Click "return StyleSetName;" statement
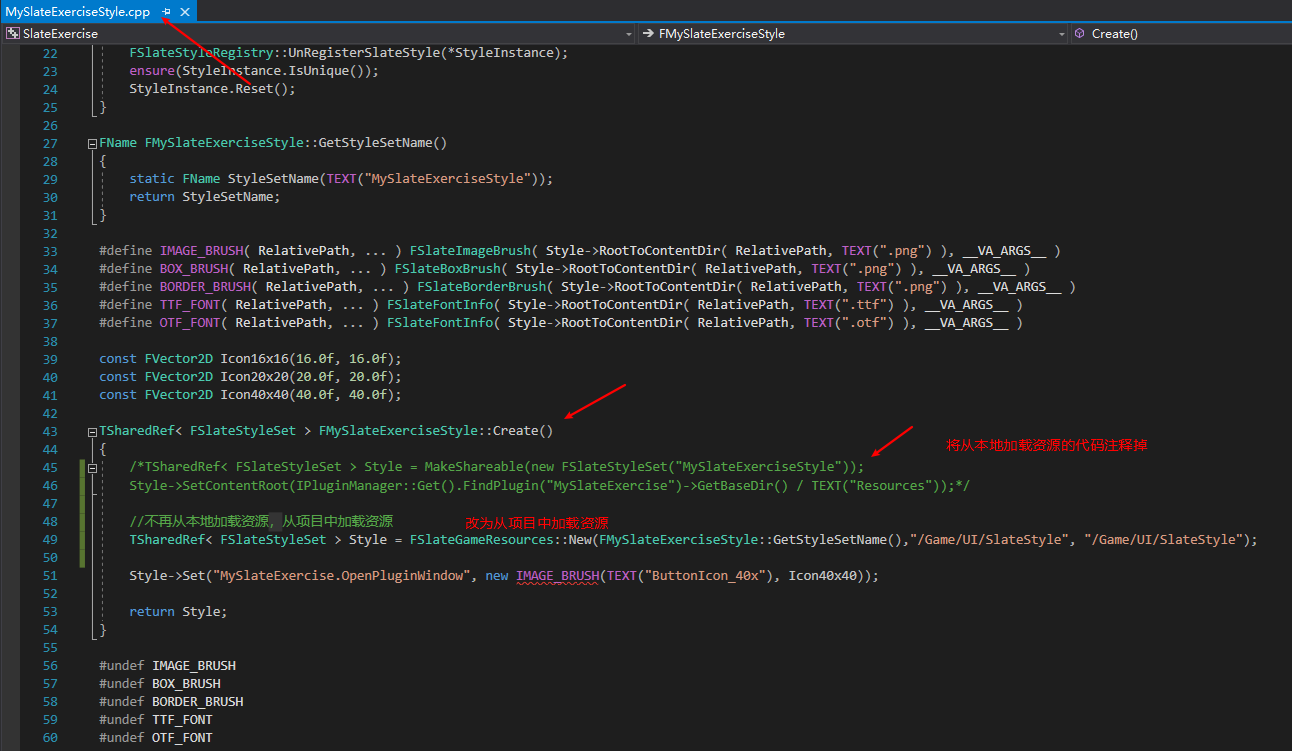This screenshot has width=1292, height=751. pos(205,197)
